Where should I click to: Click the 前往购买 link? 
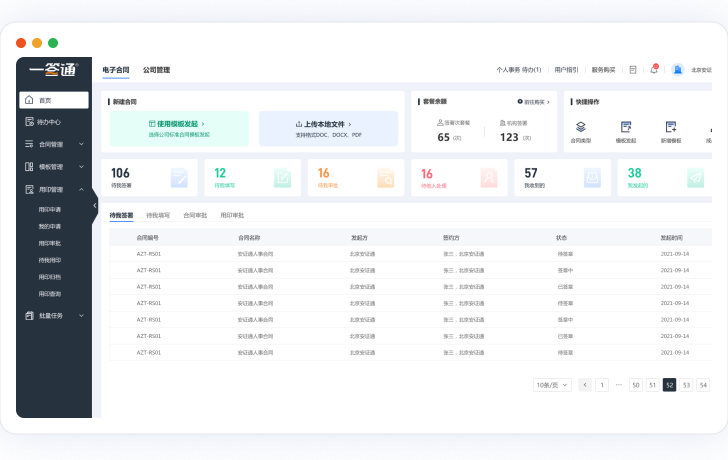[x=533, y=102]
